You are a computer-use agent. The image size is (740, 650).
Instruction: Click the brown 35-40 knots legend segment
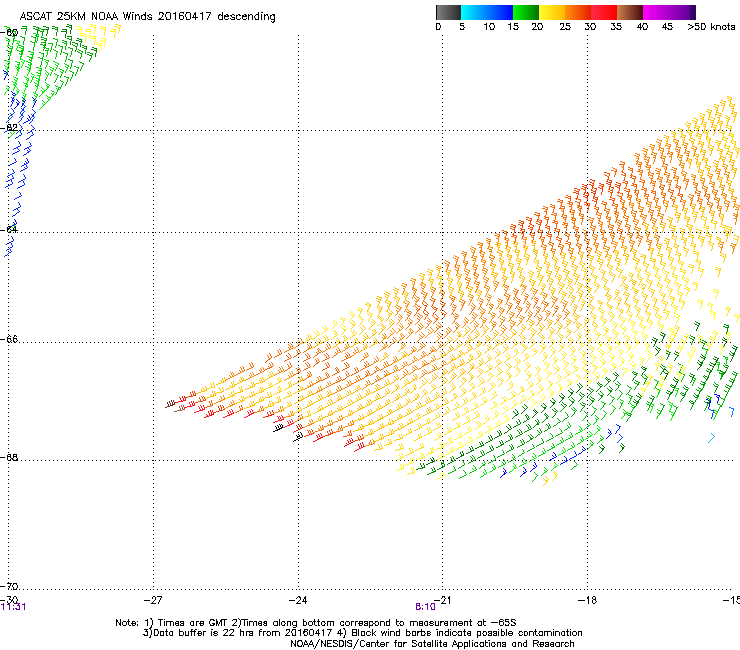pos(630,12)
